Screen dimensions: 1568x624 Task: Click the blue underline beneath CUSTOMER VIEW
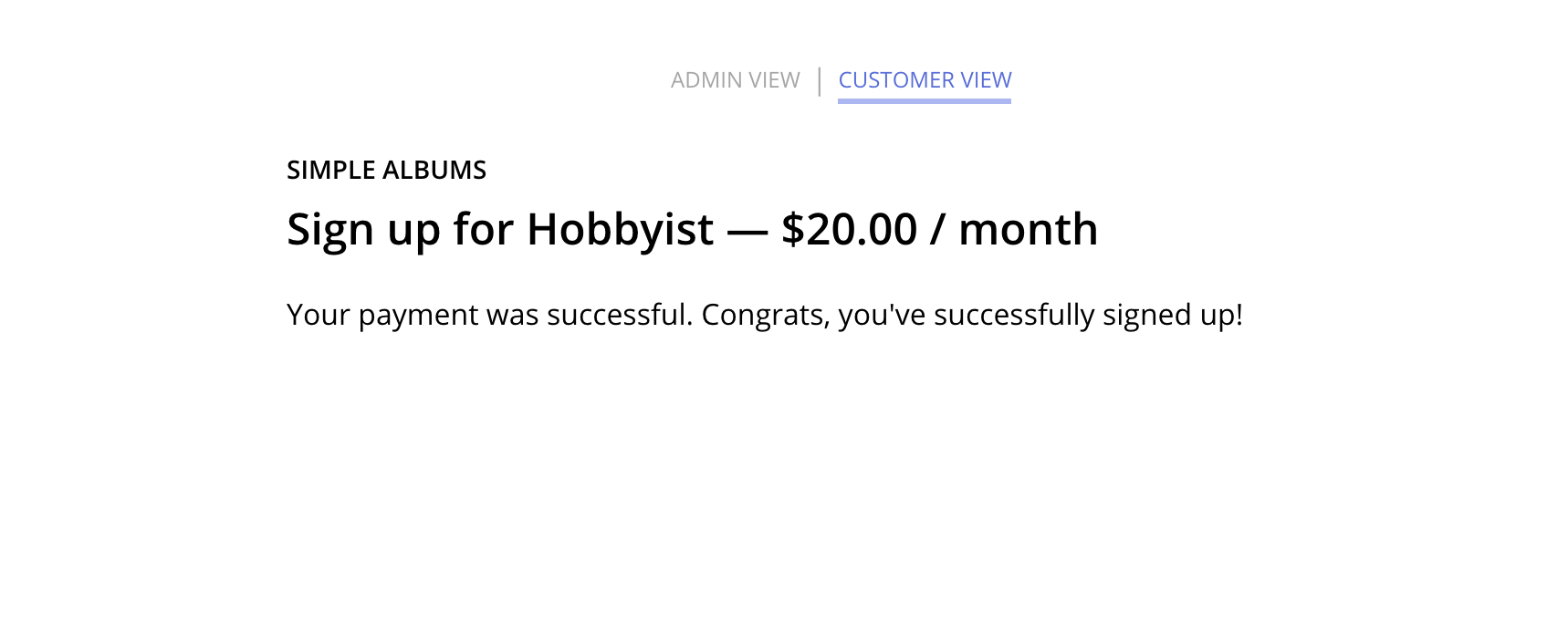925,99
